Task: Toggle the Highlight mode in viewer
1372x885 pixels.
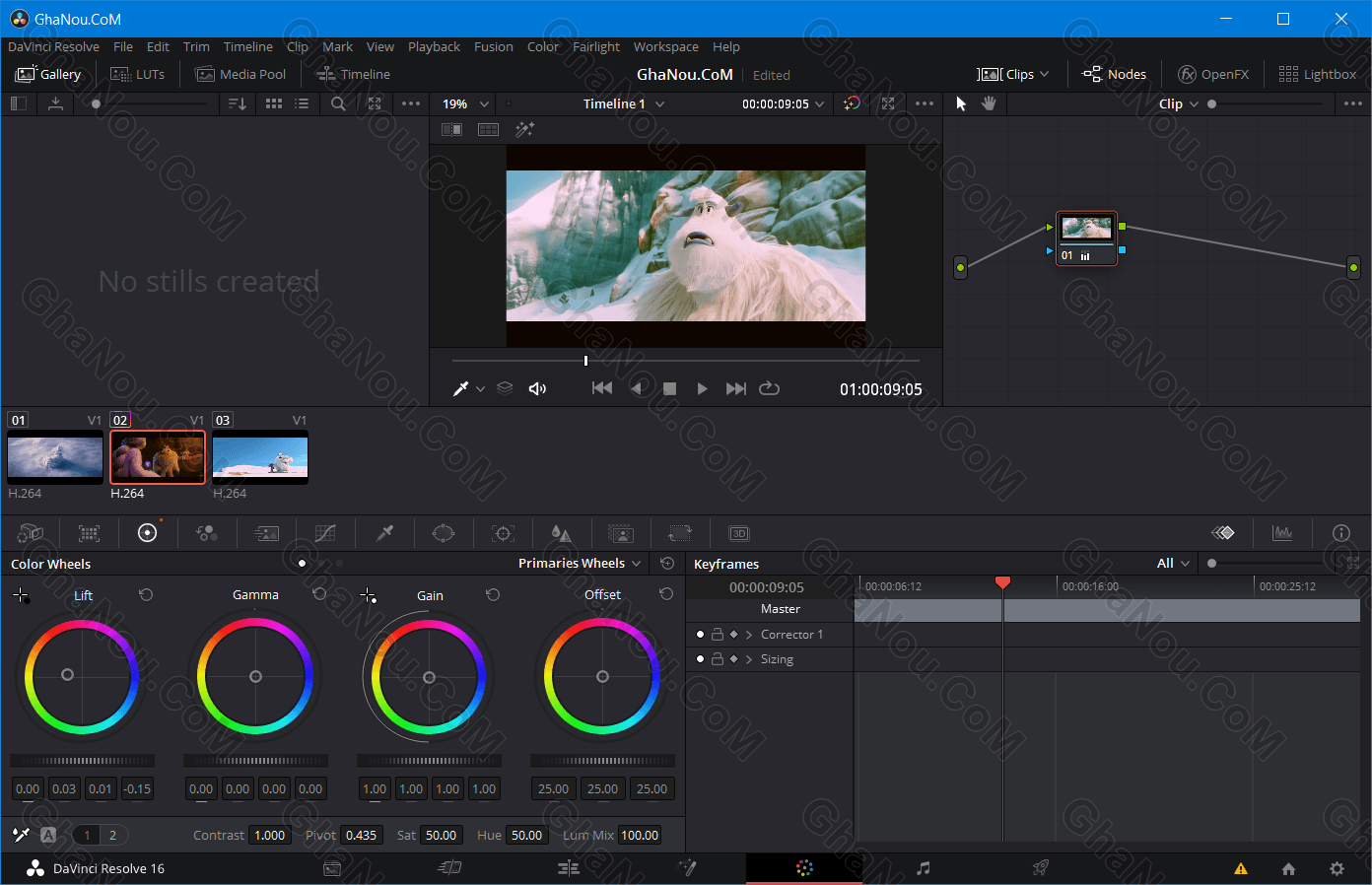Action: (525, 129)
